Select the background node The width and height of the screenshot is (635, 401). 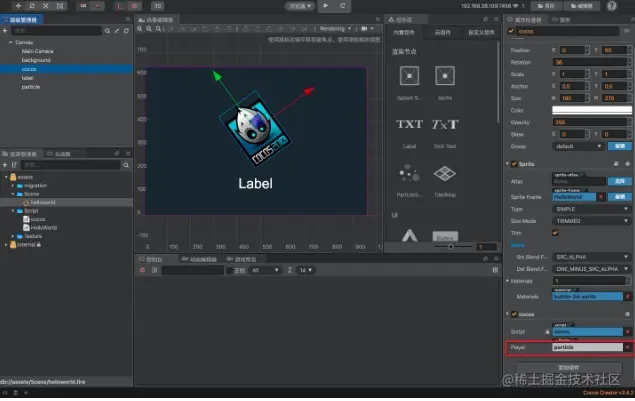pos(36,60)
